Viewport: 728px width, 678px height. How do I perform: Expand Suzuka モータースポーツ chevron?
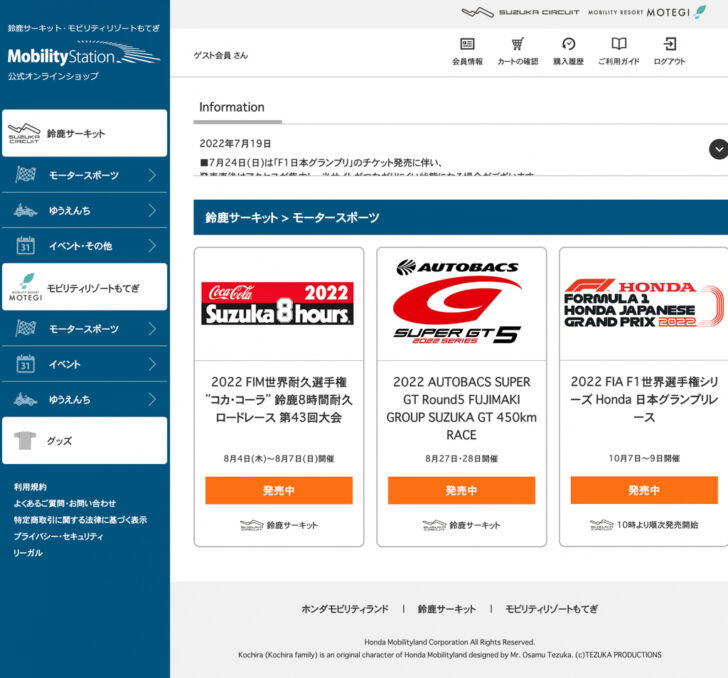click(x=152, y=175)
